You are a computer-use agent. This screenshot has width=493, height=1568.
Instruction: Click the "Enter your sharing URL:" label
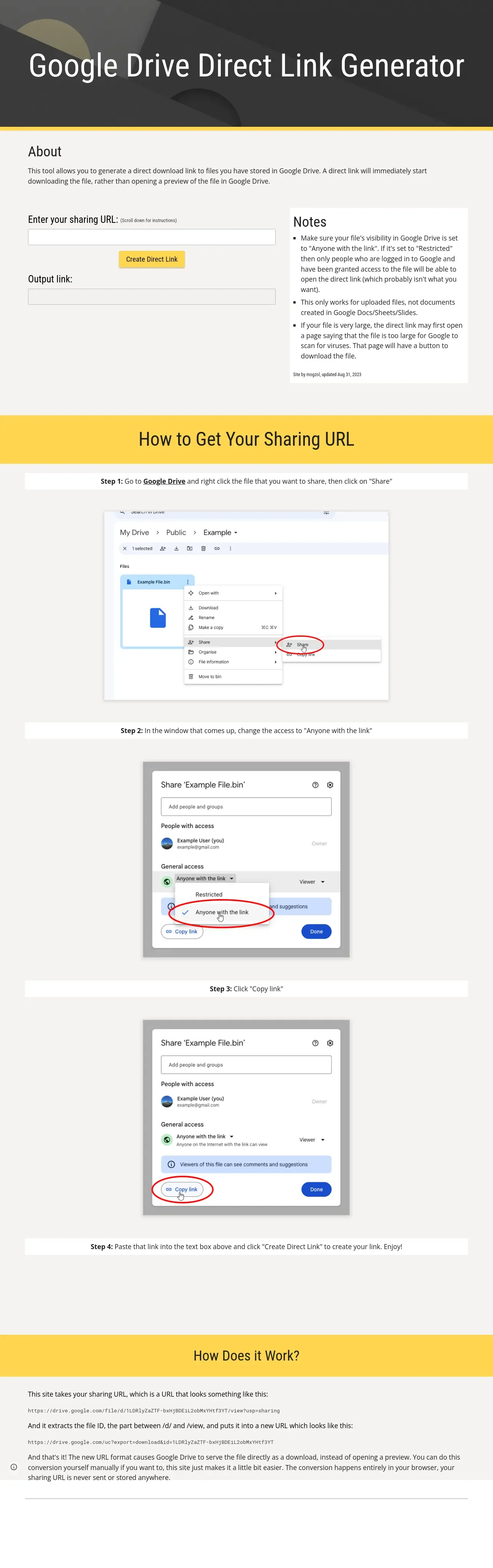pos(73,219)
